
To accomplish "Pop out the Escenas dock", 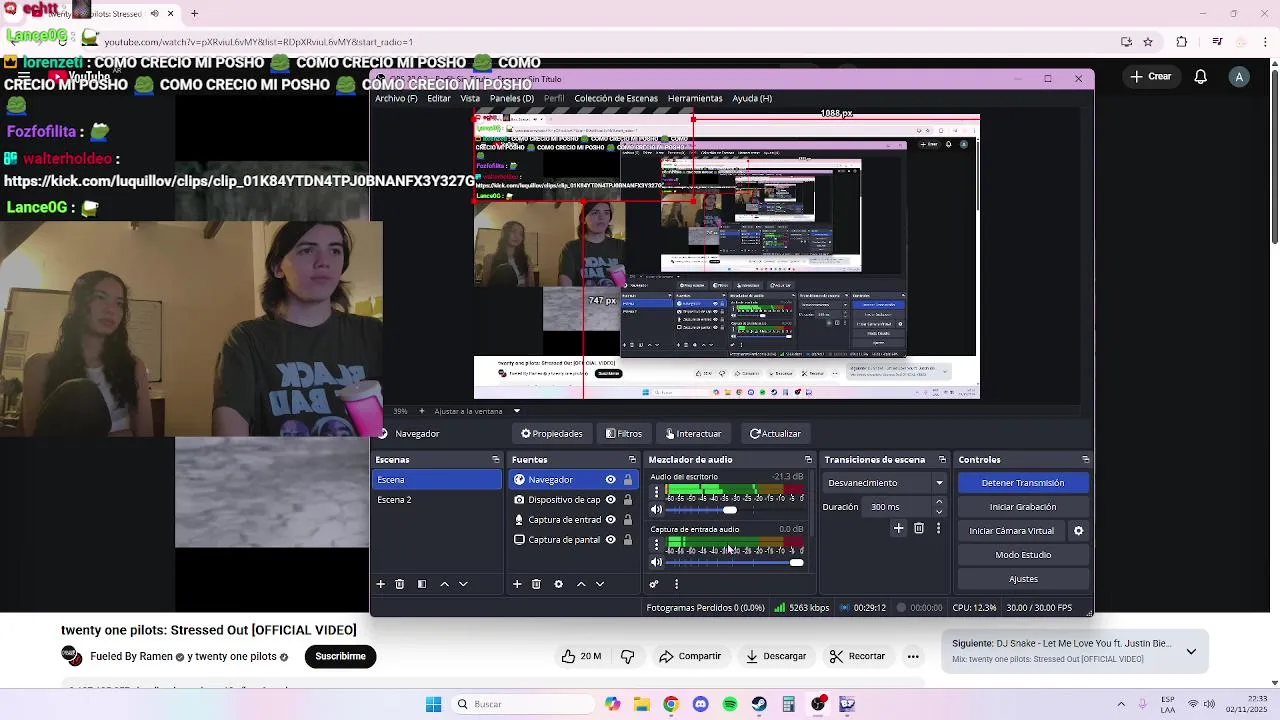I will (x=495, y=460).
